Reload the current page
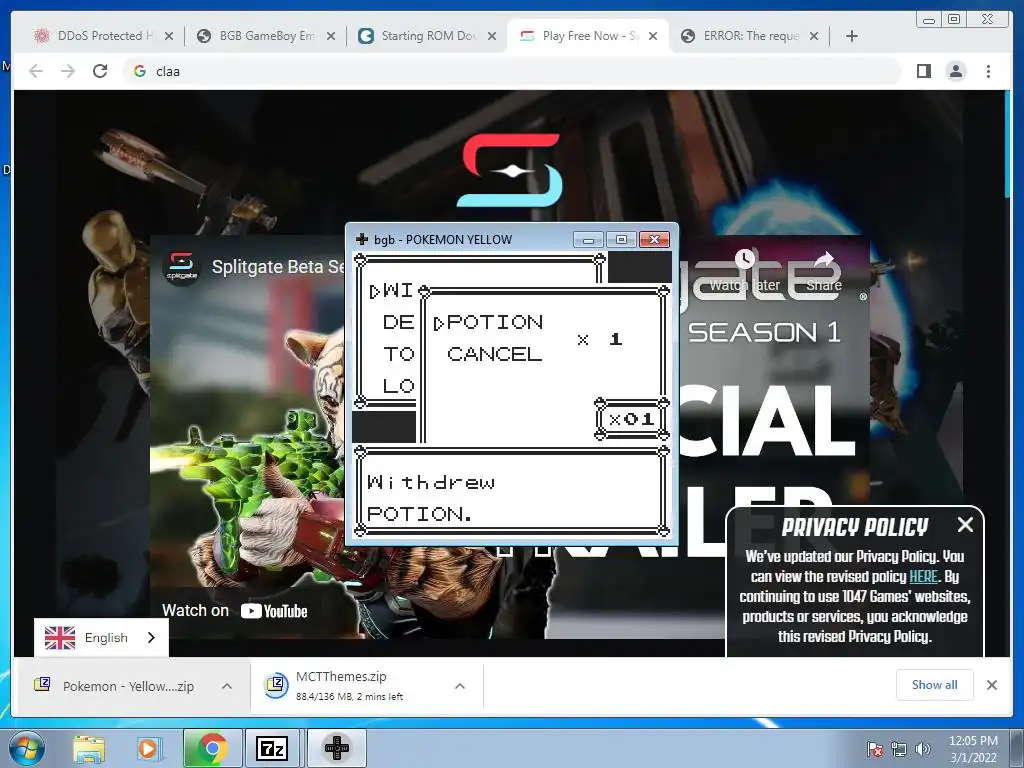 click(100, 71)
